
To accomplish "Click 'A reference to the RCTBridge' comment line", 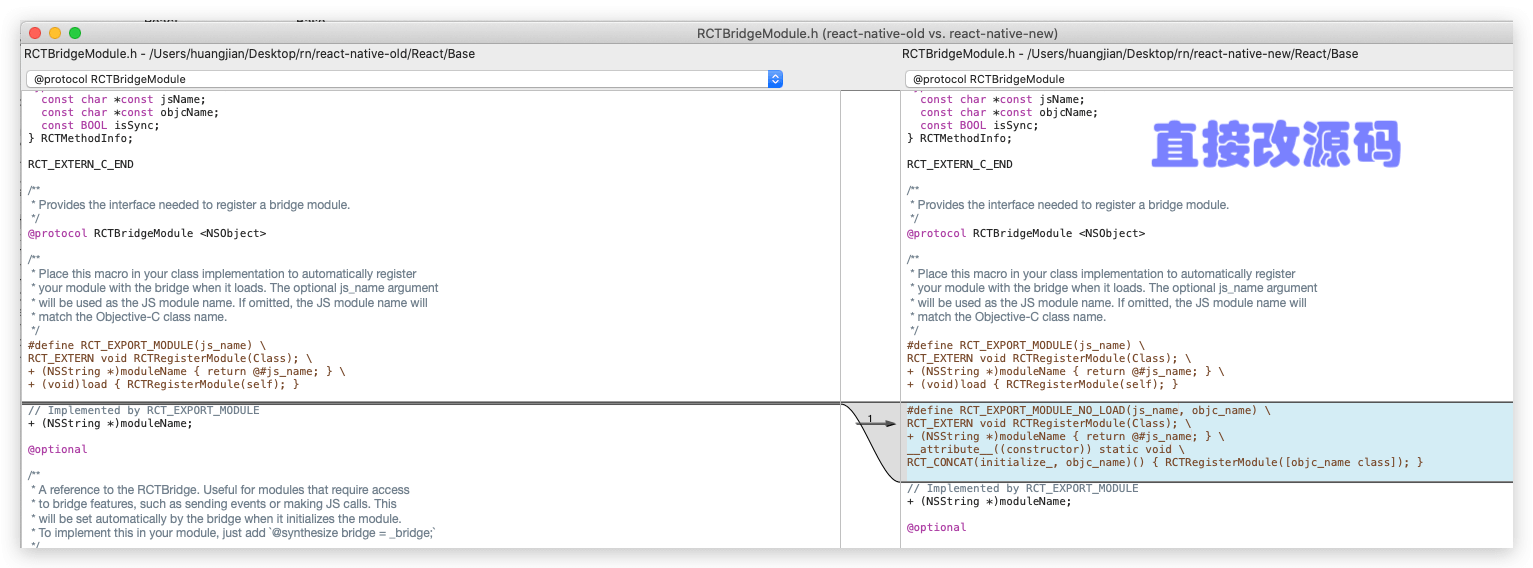I will coord(220,490).
